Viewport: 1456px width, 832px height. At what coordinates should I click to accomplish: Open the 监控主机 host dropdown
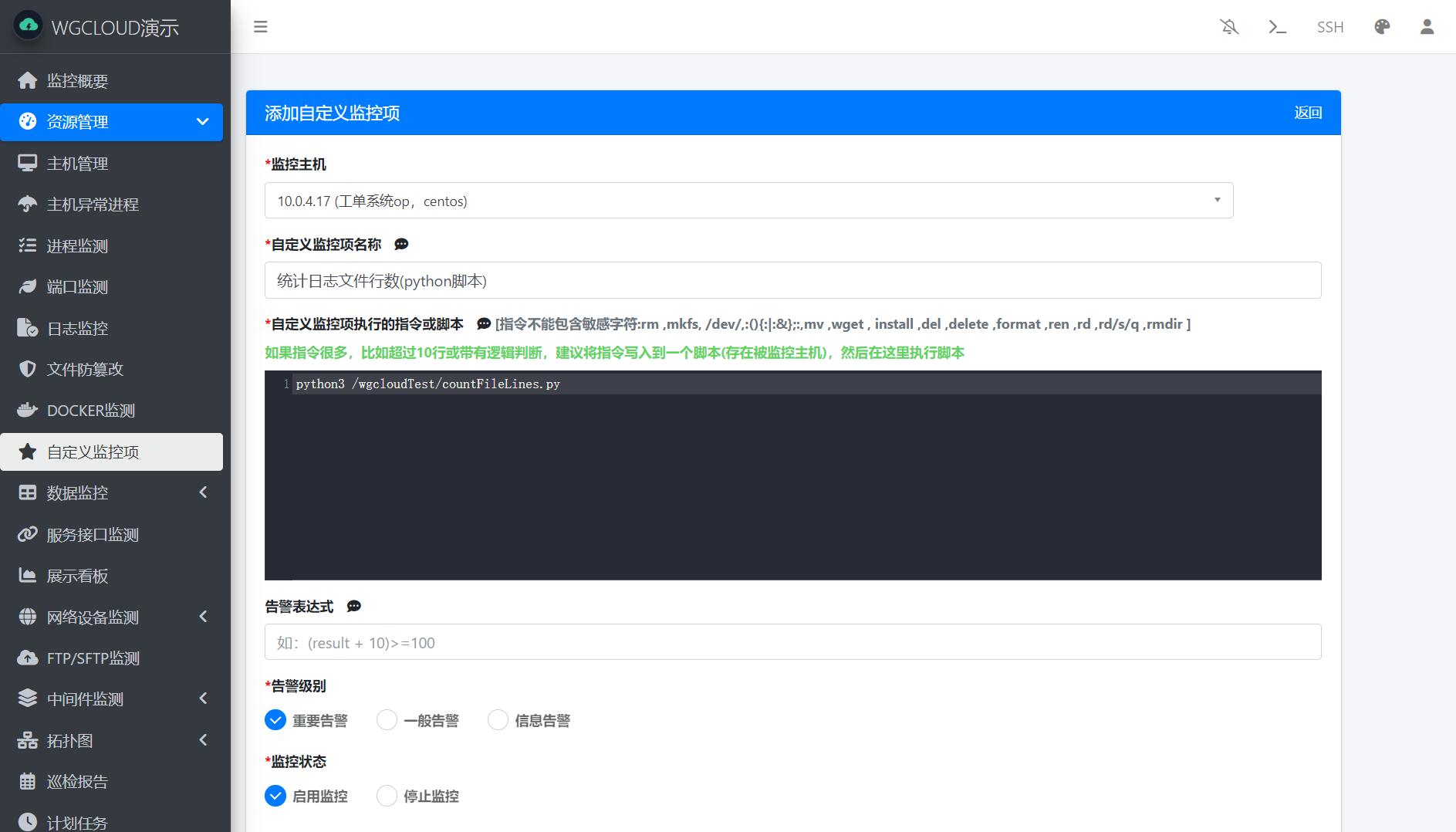tap(748, 201)
